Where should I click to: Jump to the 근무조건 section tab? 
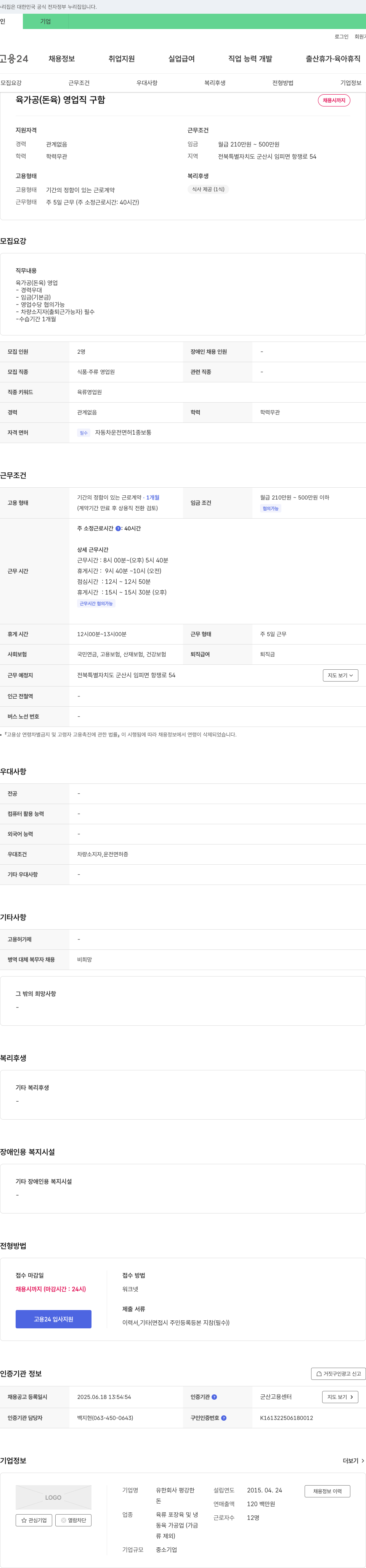[x=79, y=83]
